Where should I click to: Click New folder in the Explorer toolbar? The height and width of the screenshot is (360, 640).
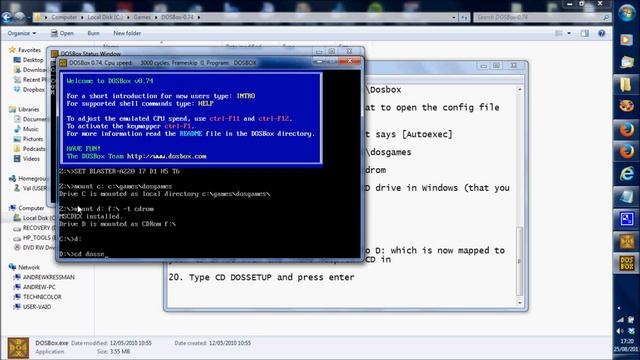click(x=127, y=33)
